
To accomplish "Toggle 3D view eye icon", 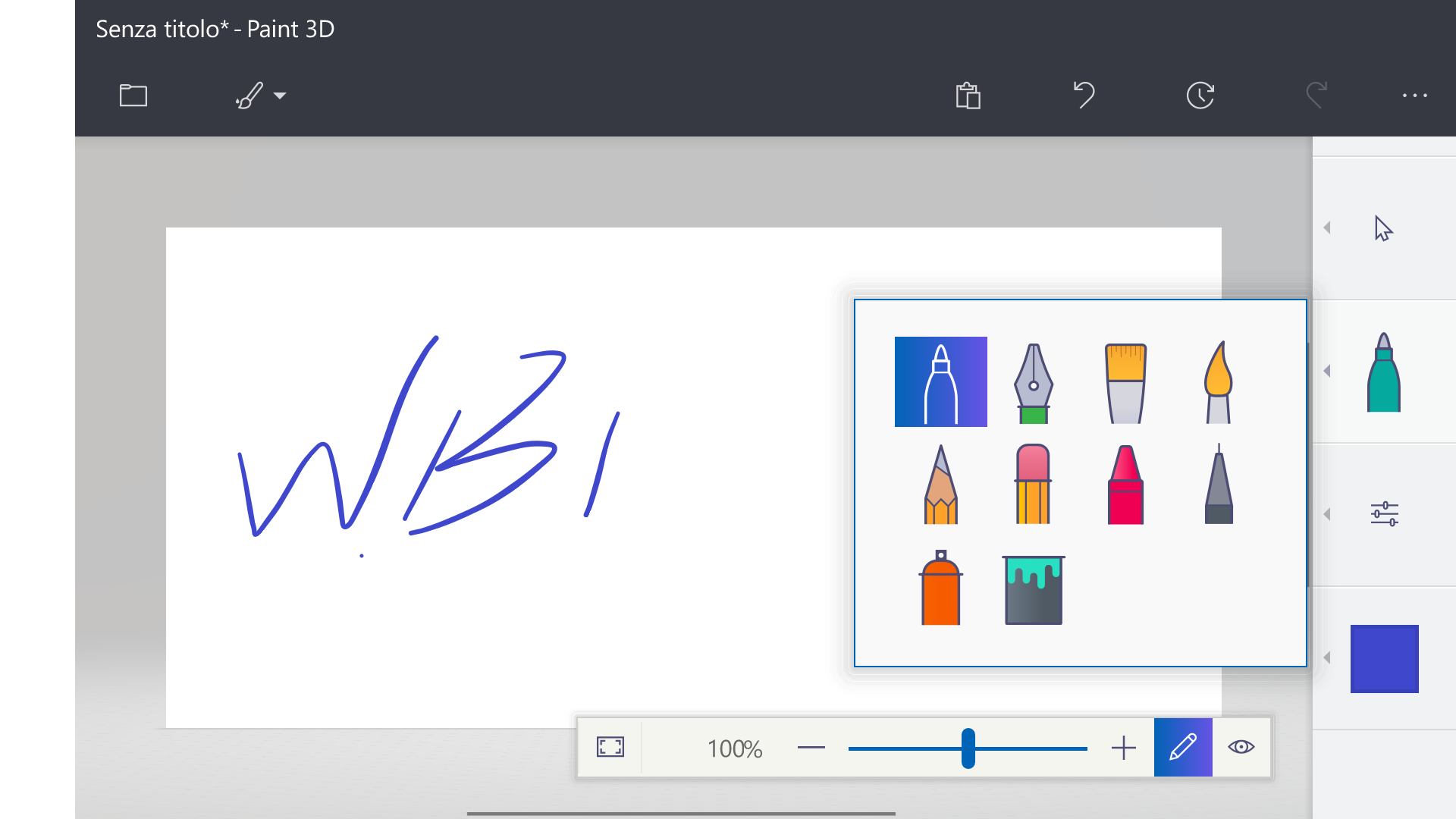I will pyautogui.click(x=1241, y=748).
